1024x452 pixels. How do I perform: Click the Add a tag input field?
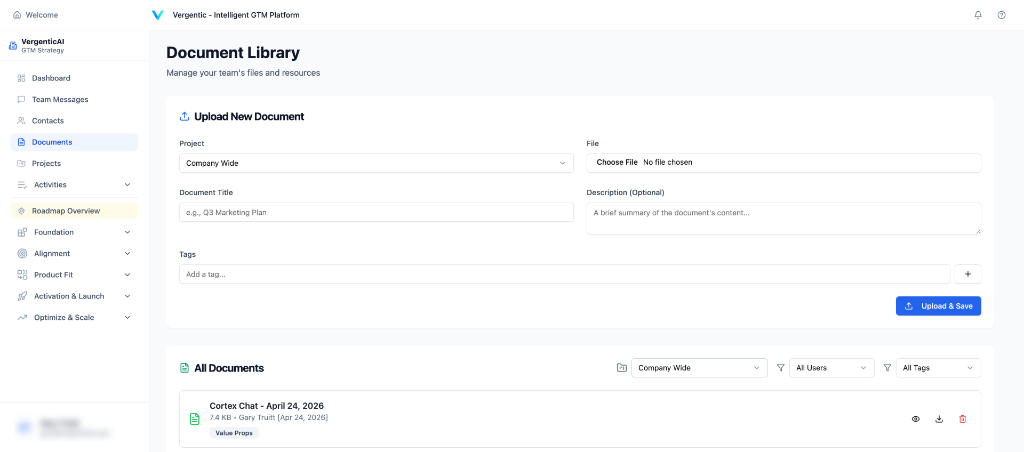pos(565,274)
